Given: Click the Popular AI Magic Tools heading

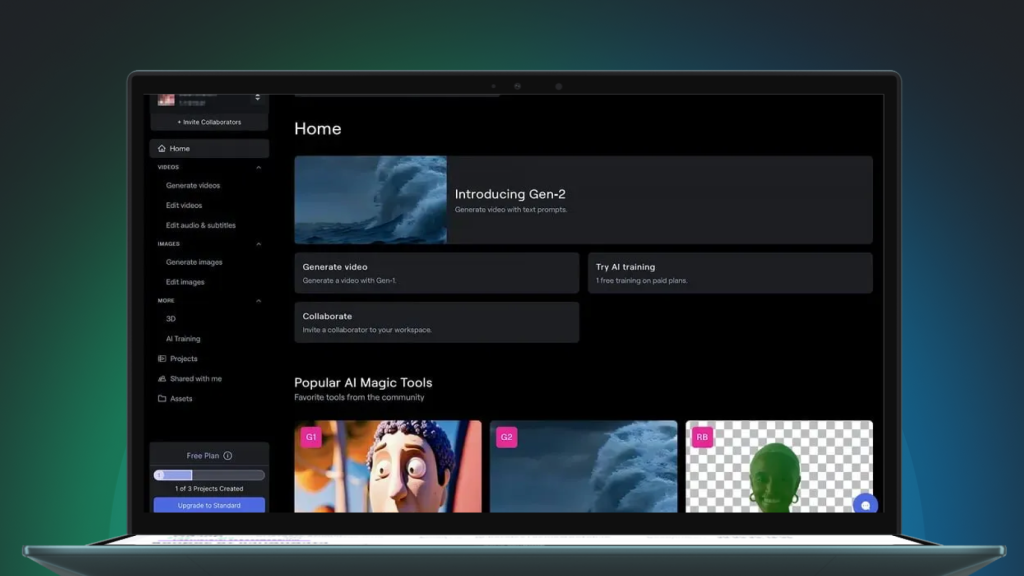Looking at the screenshot, I should coord(363,383).
